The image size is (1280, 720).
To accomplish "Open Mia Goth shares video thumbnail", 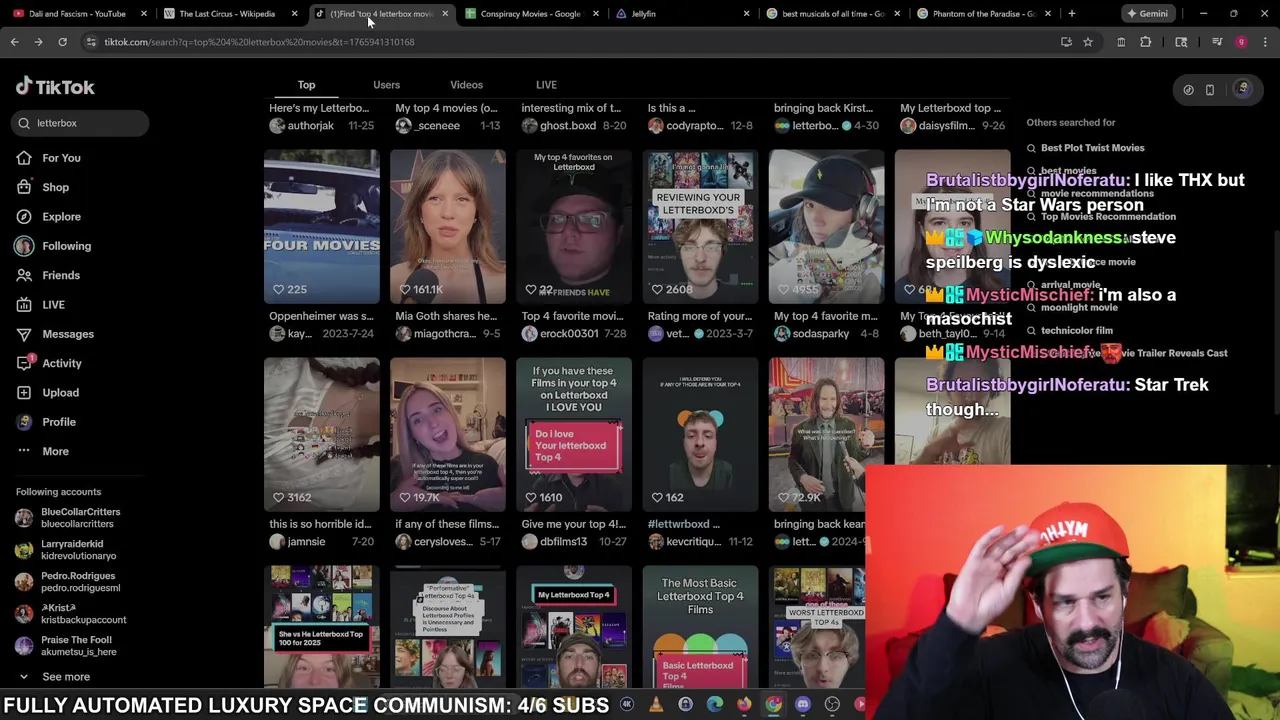I will (448, 227).
